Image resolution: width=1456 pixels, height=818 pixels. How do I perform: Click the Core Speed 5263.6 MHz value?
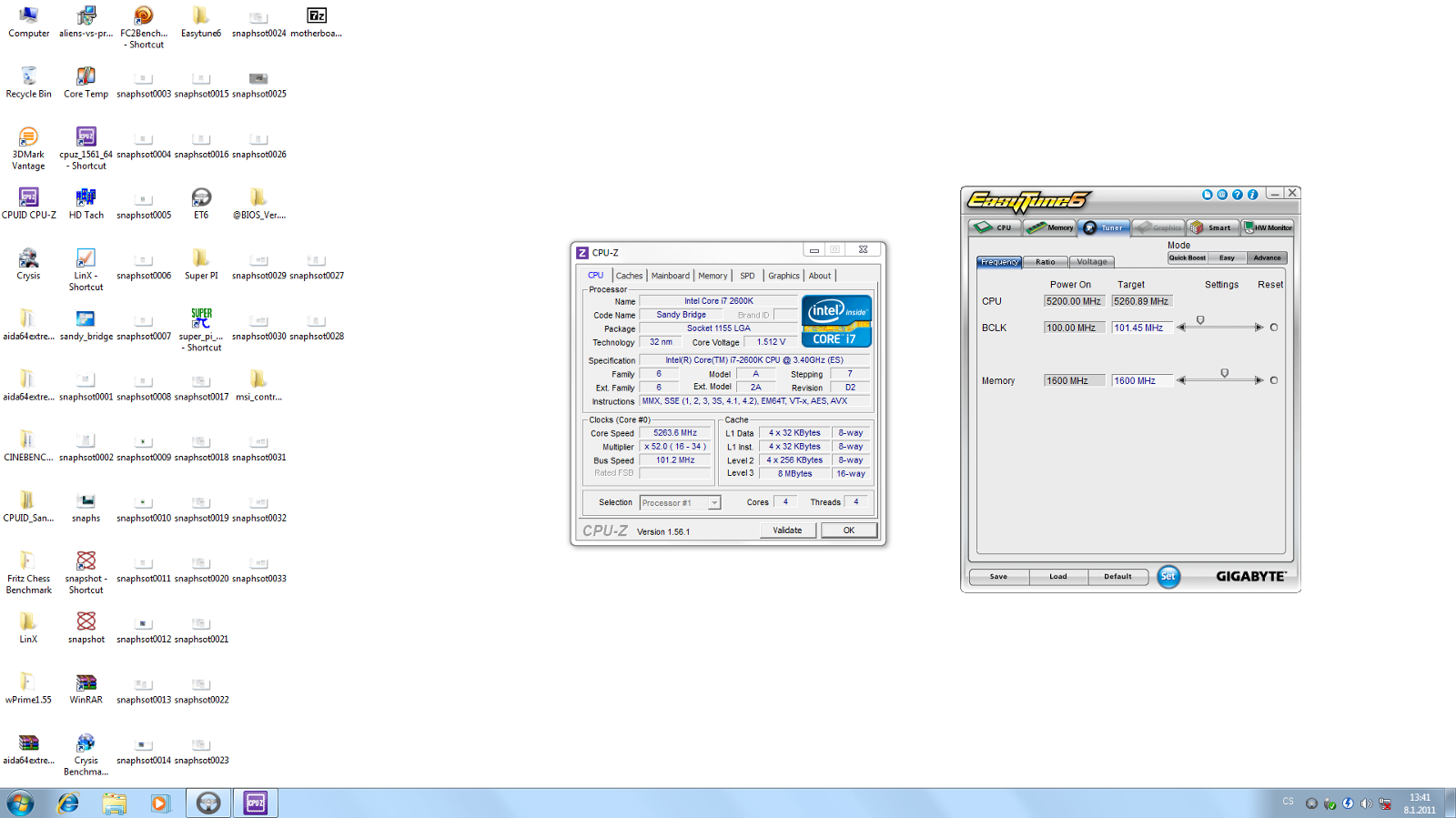point(675,433)
